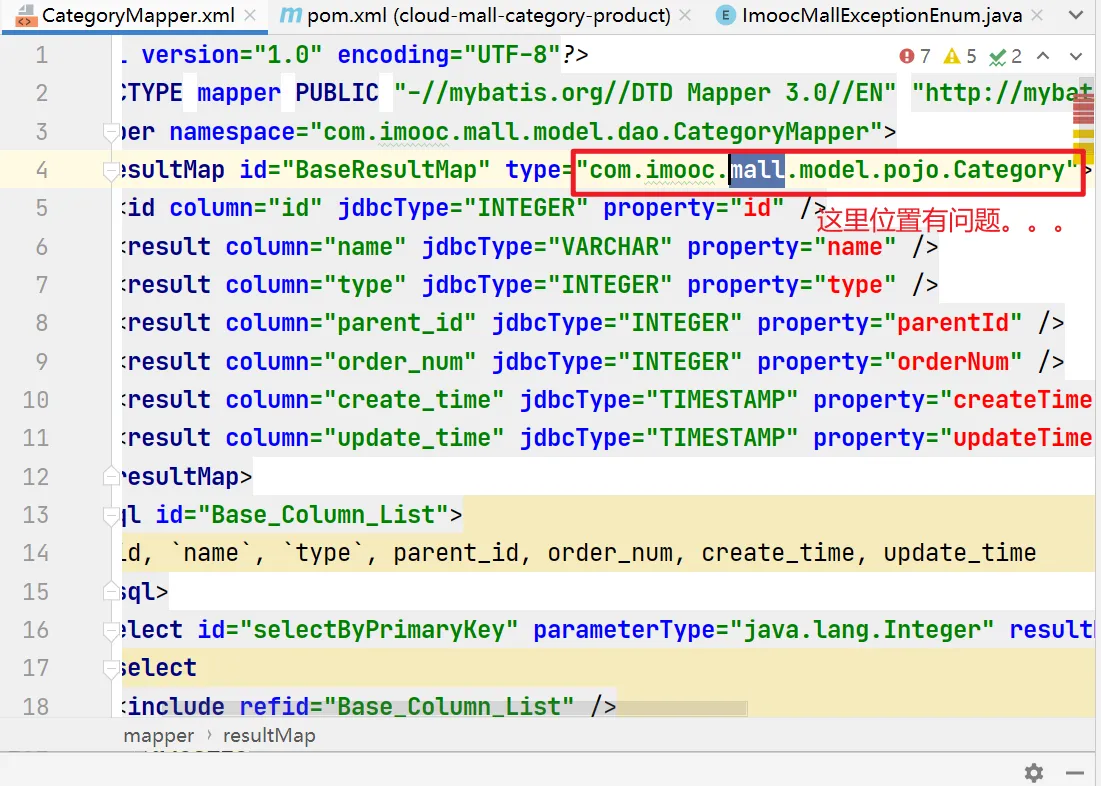Close the CategoryMapper.xml tab
Screen dimensions: 1101x786
pyautogui.click(x=250, y=15)
